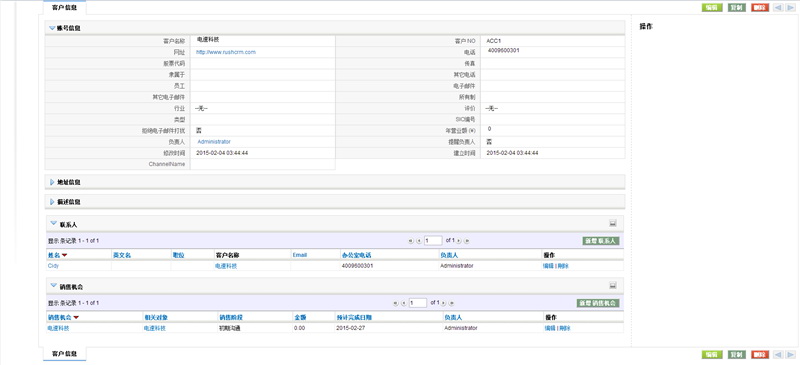
Task: Sort opportunities by 金额 column header
Action: tap(300, 317)
